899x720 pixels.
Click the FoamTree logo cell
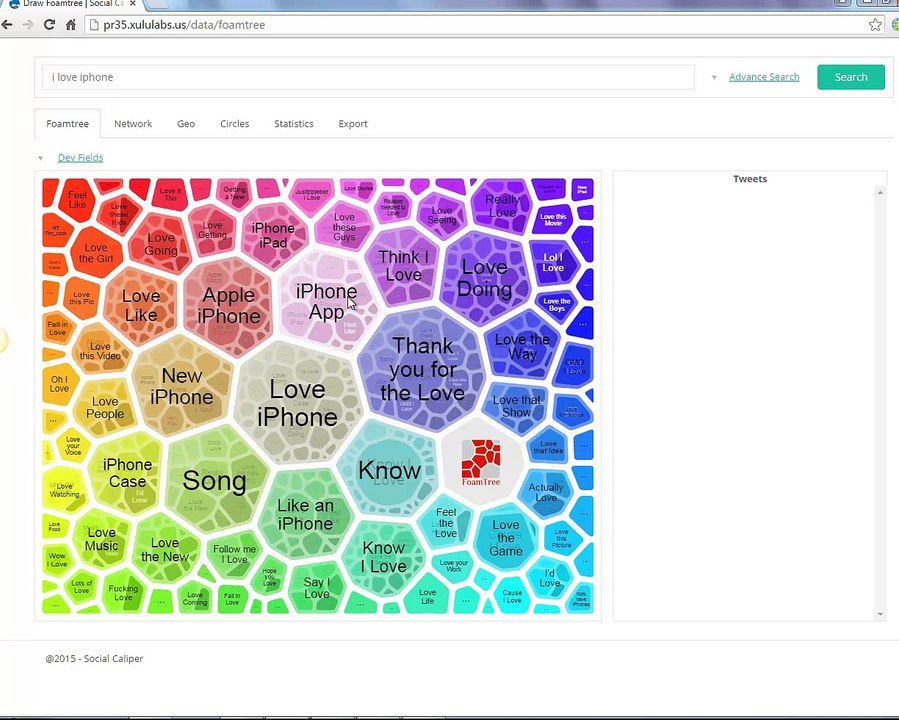point(481,462)
